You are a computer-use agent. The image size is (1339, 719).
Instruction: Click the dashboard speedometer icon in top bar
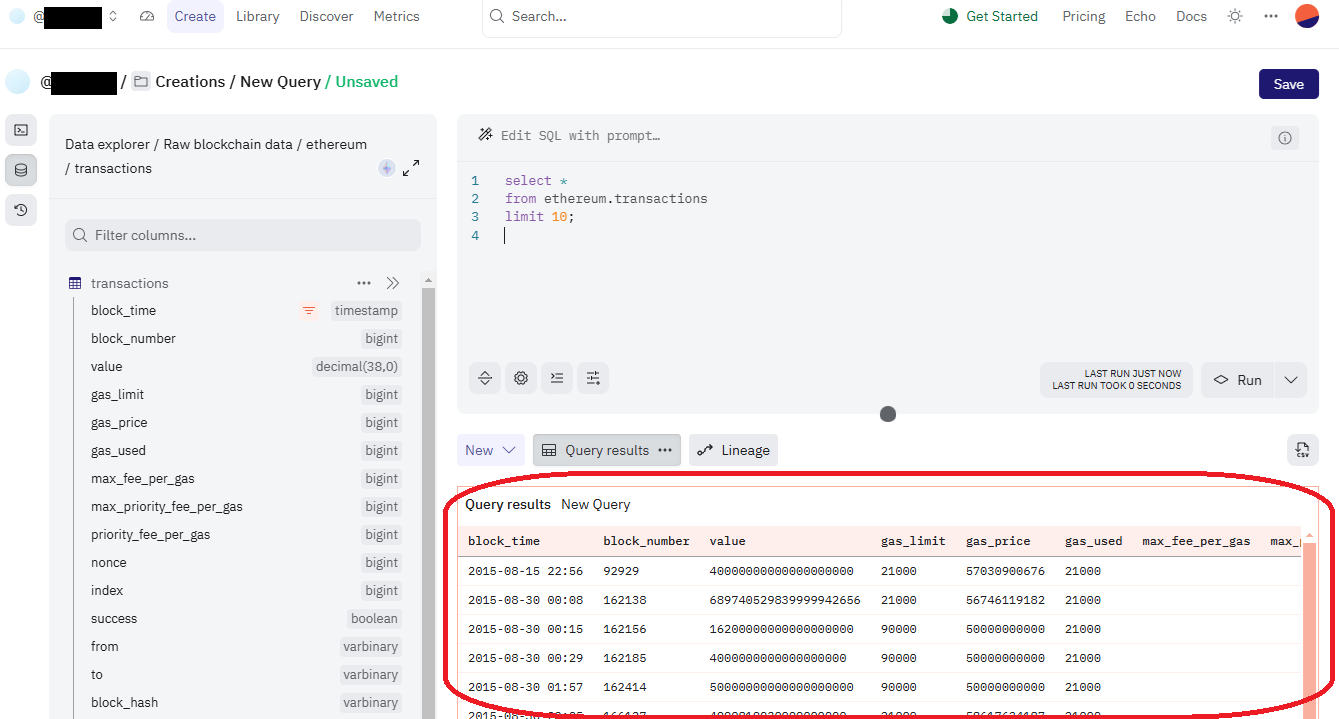(147, 16)
